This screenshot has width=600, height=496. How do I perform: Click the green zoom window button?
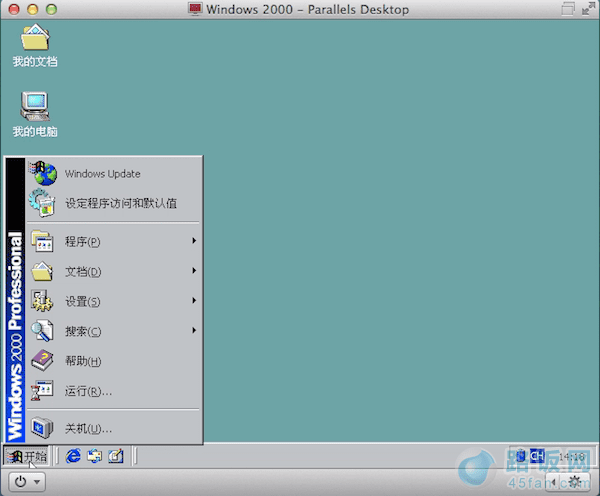51,9
